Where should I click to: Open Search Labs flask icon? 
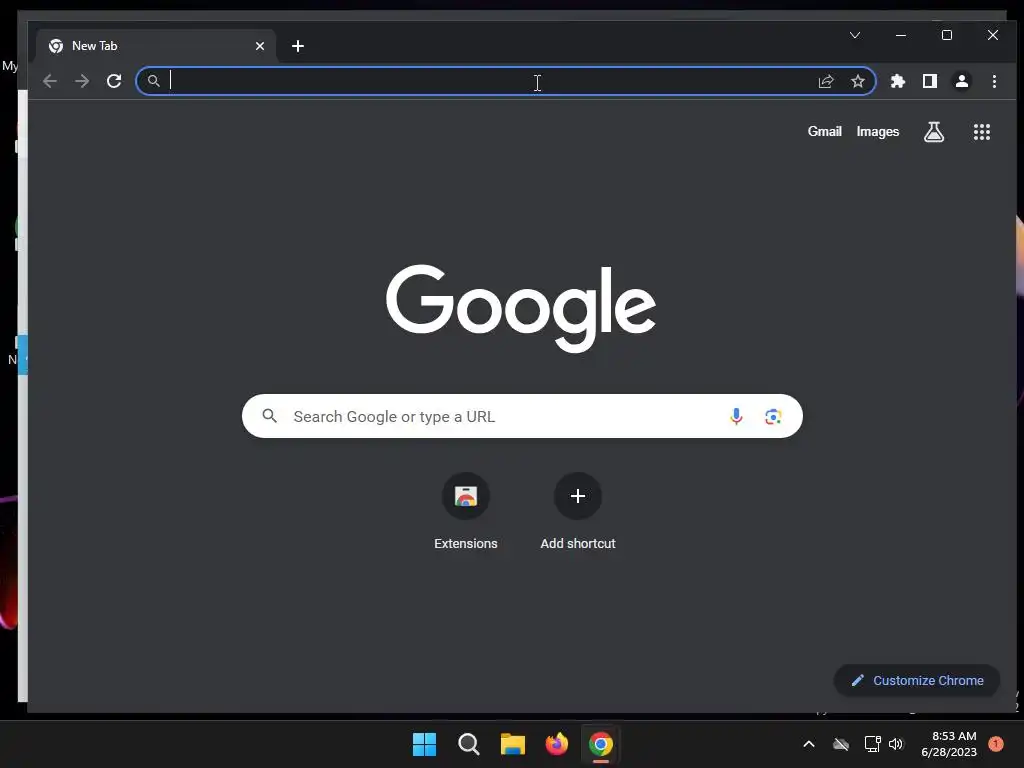tap(934, 132)
